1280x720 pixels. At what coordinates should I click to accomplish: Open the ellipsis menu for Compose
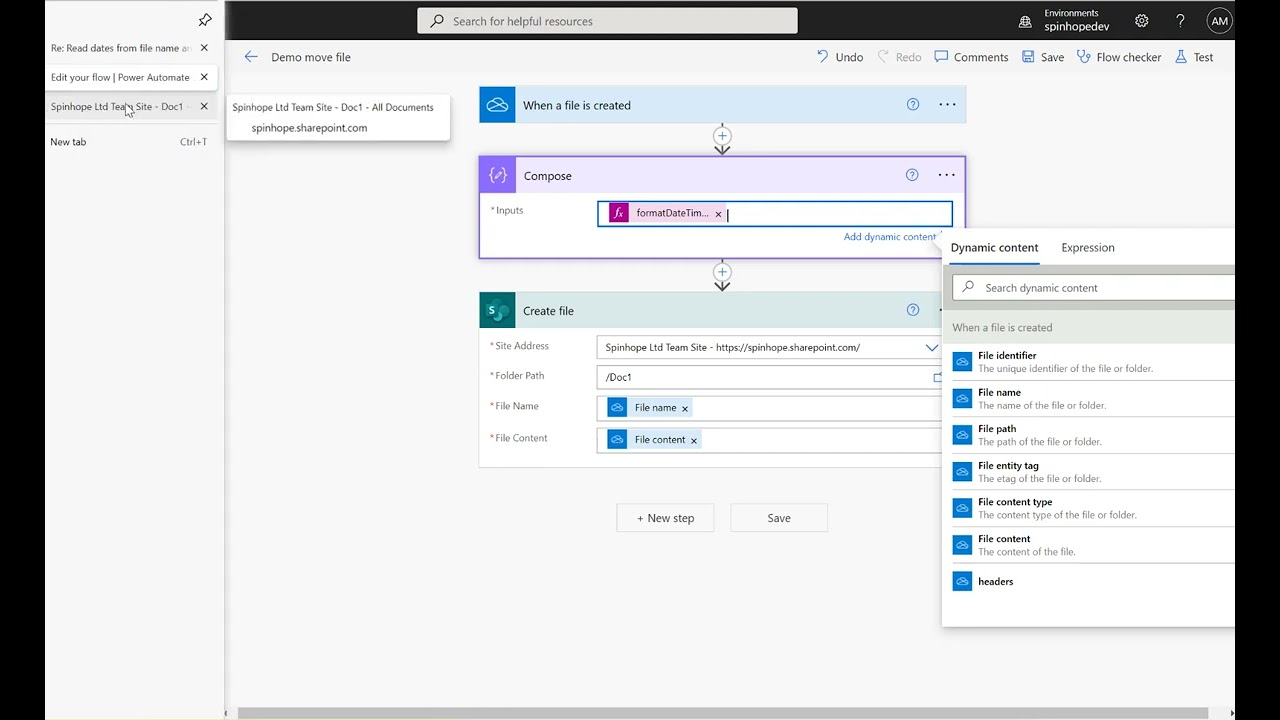coord(946,175)
